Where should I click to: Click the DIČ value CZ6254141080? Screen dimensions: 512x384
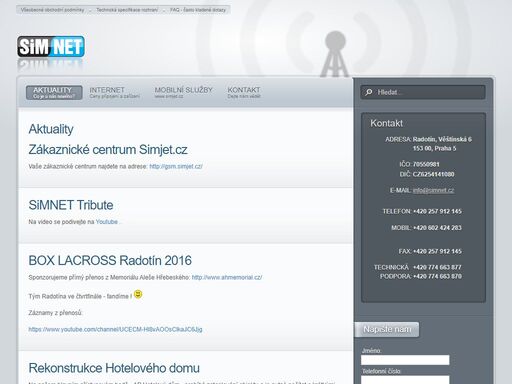point(433,174)
